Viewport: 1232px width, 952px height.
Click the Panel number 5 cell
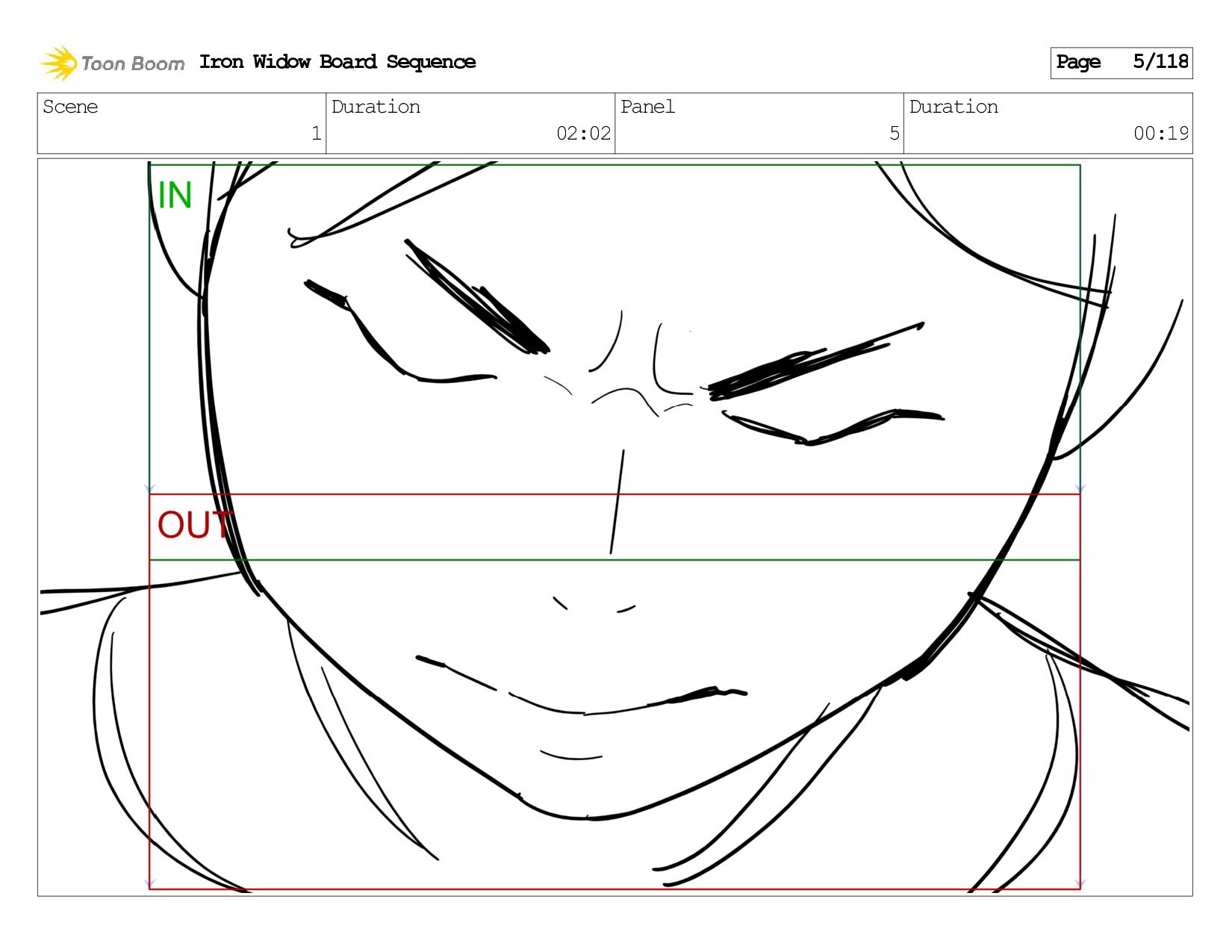(759, 123)
